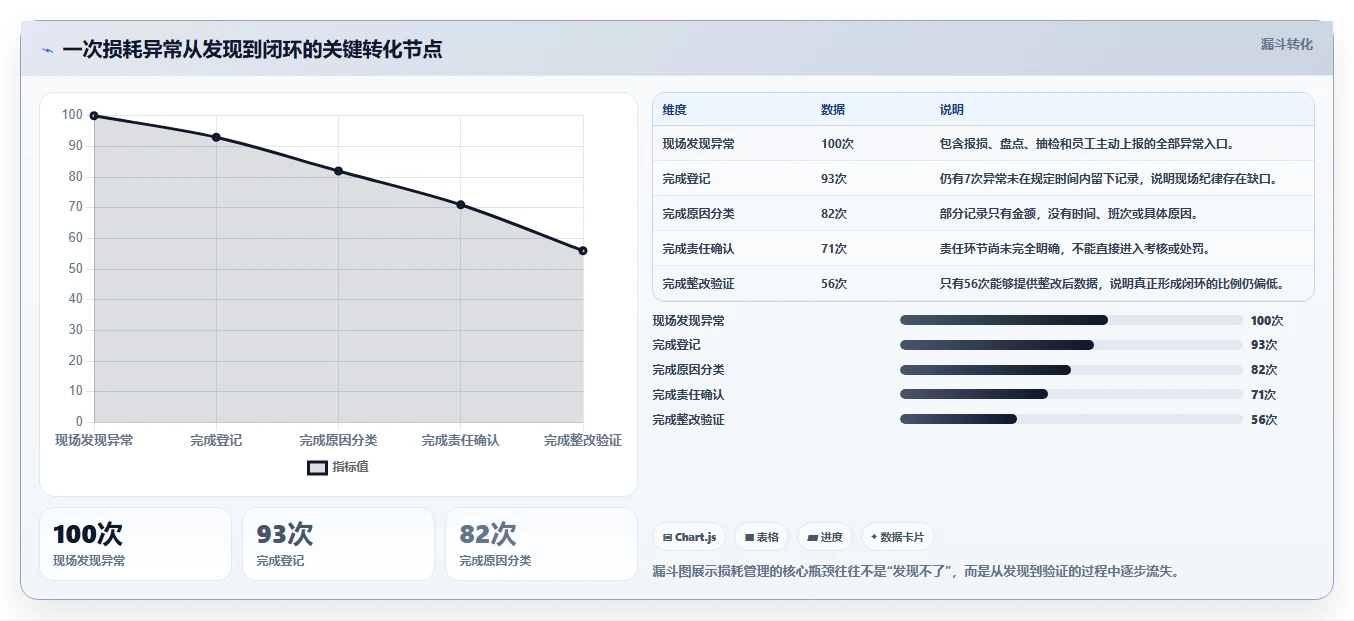Click the 完成责任确认 x-axis label

(460, 440)
